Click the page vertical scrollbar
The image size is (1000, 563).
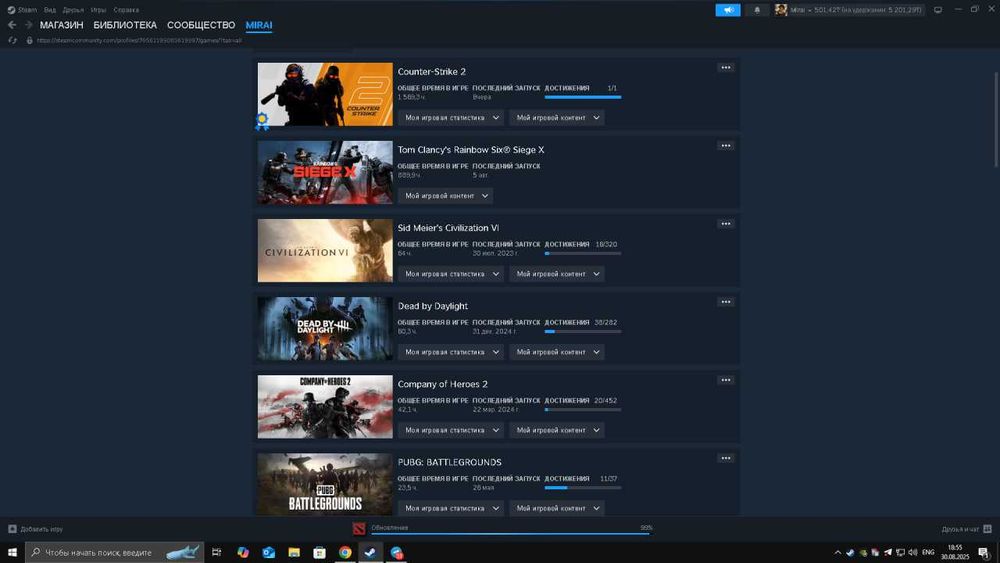click(996, 119)
